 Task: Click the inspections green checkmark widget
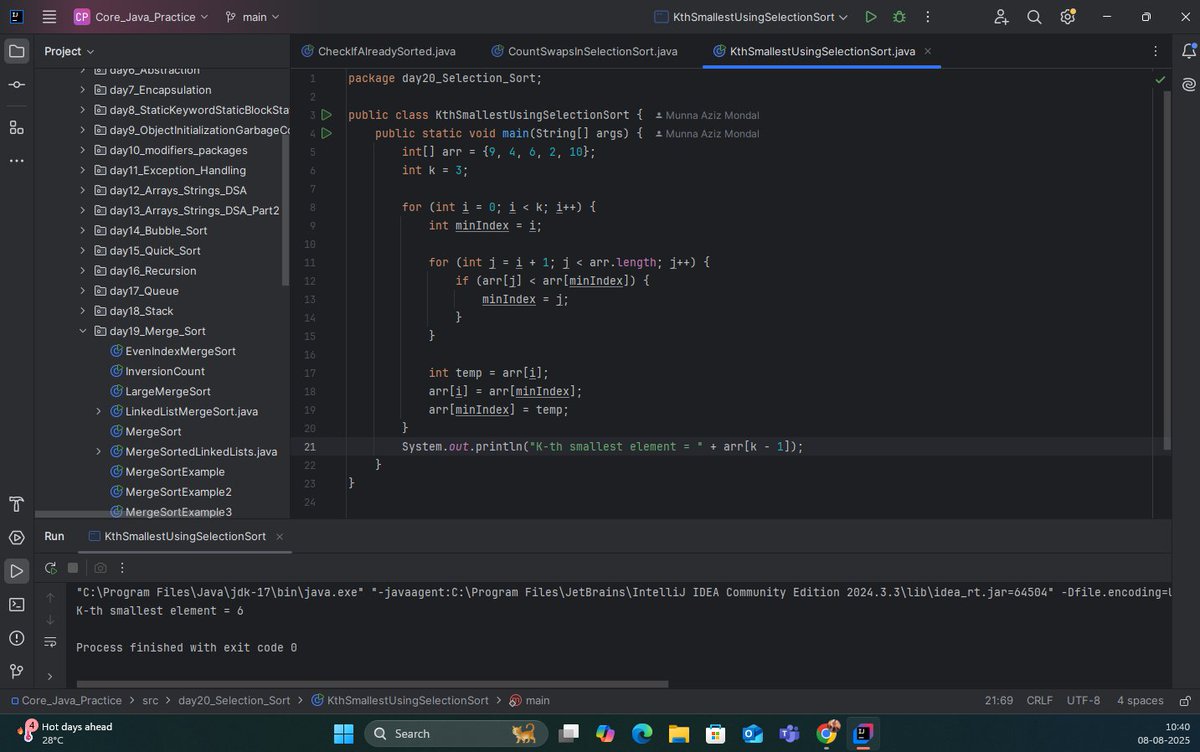point(1160,78)
